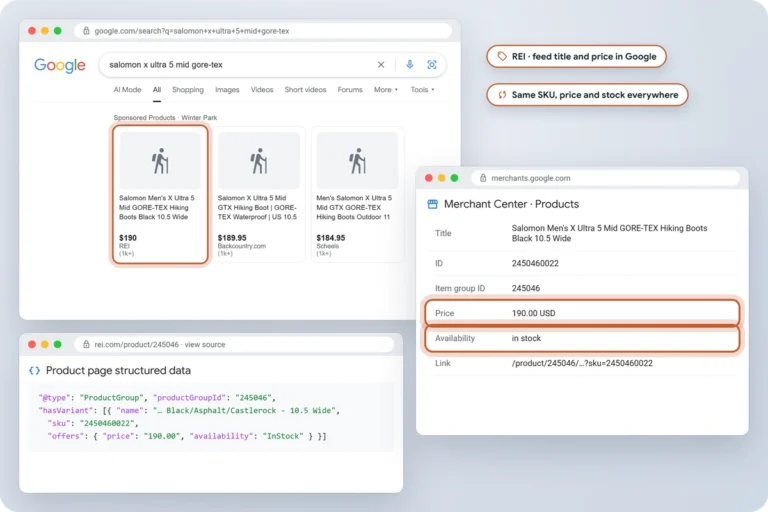This screenshot has width=768, height=512.
Task: Click Product page structured data heading
Action: point(118,370)
